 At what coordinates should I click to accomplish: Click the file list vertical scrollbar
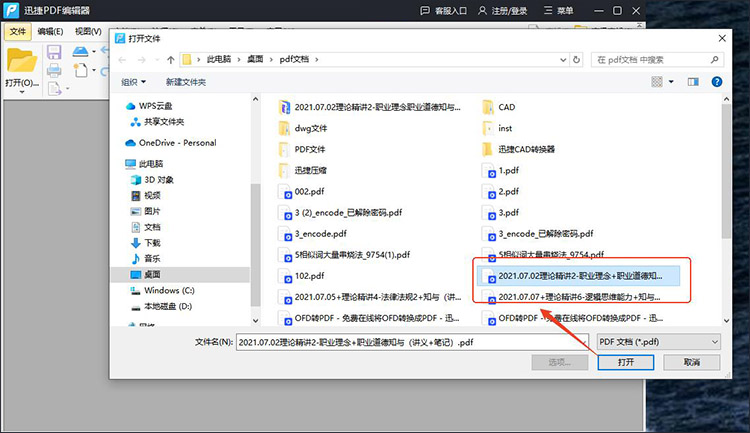(726, 171)
